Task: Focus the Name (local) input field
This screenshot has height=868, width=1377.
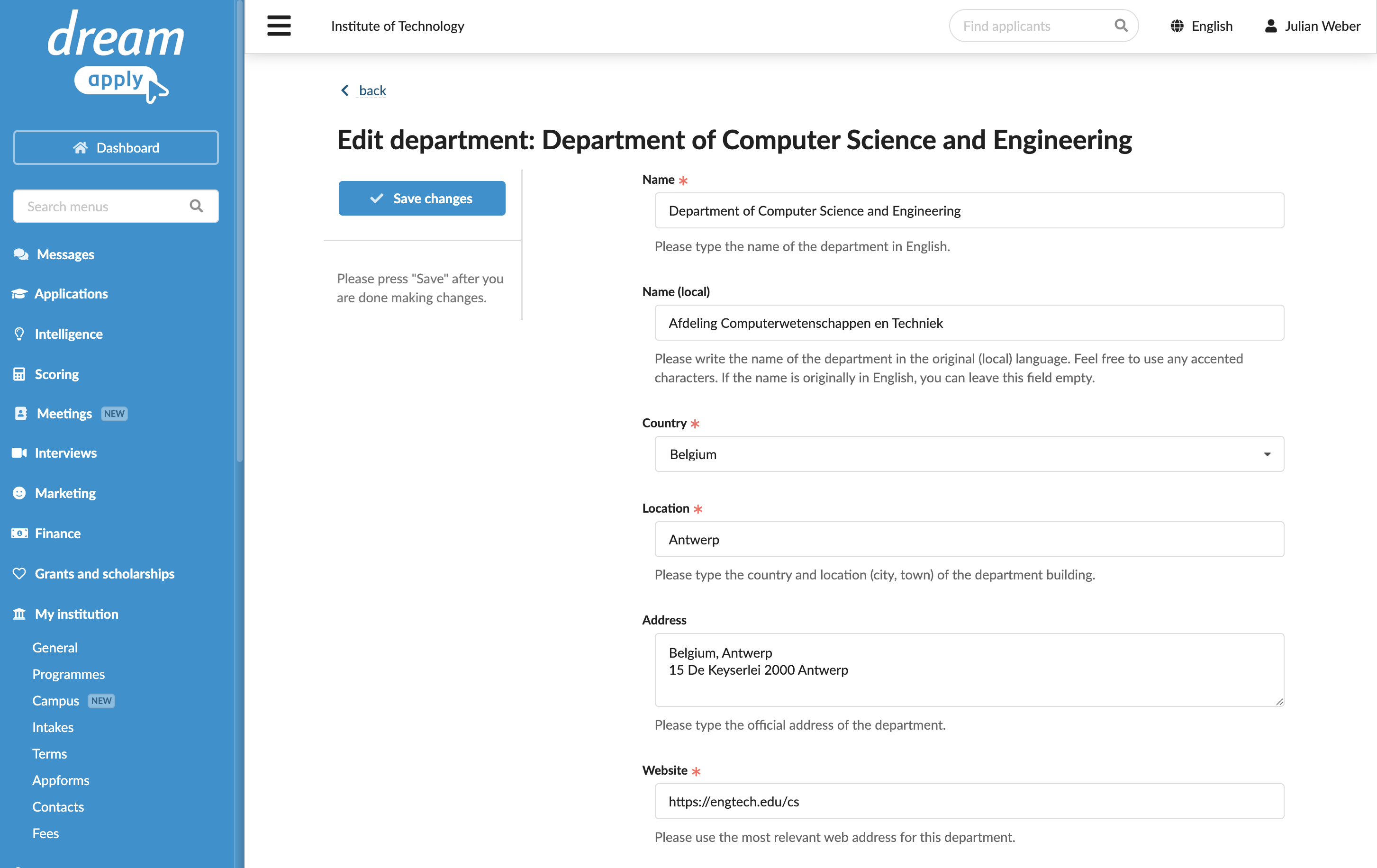Action: coord(969,323)
